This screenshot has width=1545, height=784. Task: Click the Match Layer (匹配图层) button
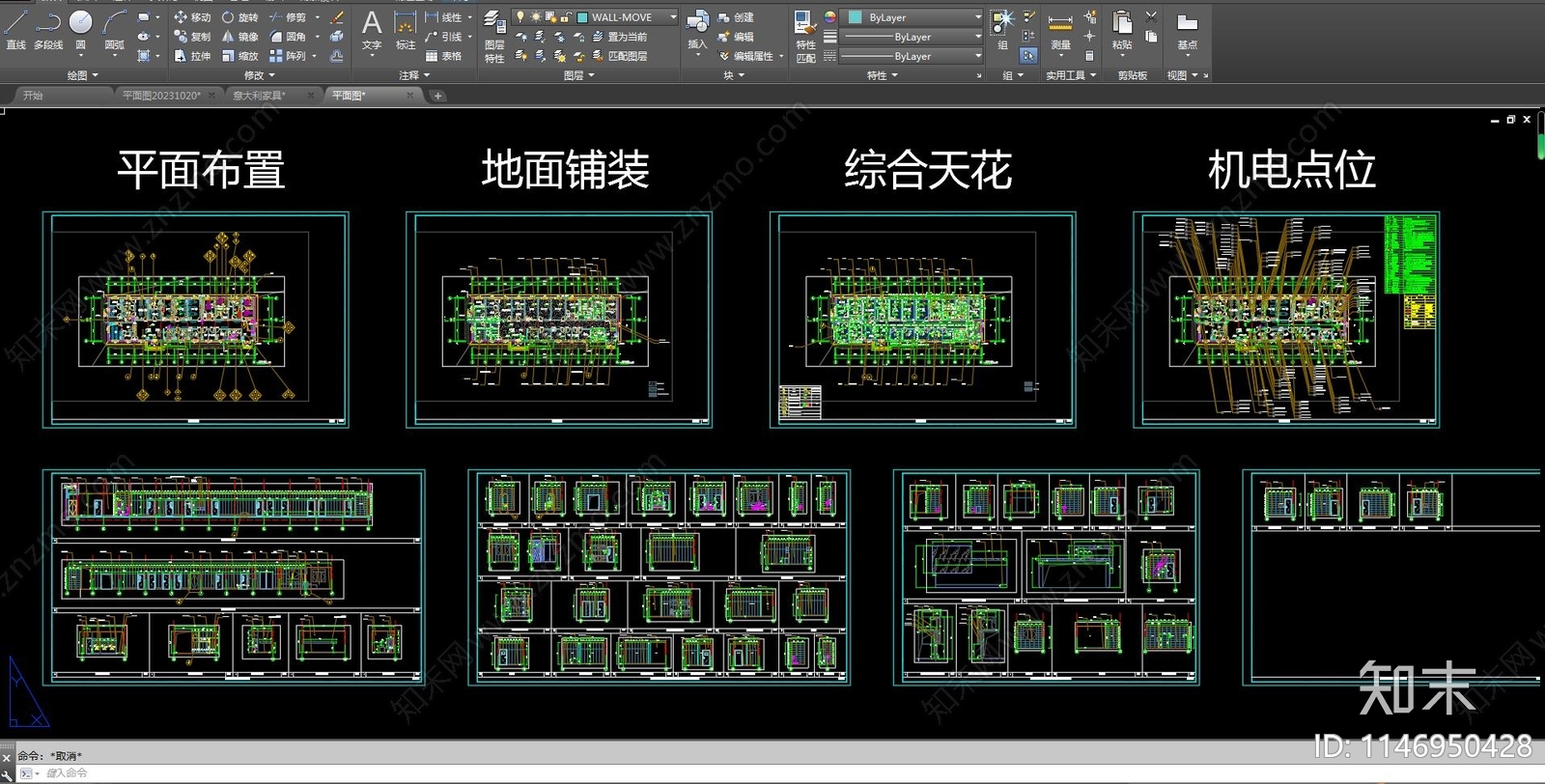click(x=619, y=56)
